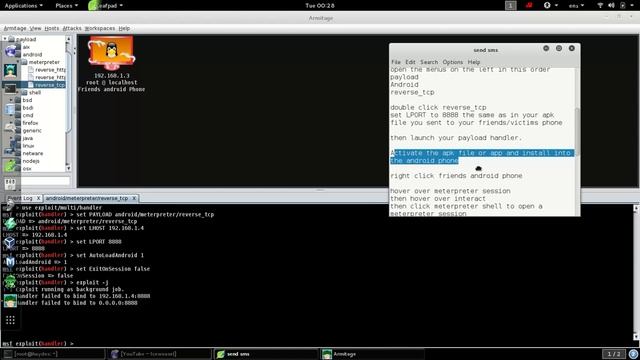The width and height of the screenshot is (640, 360).
Task: Select the shell folder in tree
Action: (x=35, y=93)
